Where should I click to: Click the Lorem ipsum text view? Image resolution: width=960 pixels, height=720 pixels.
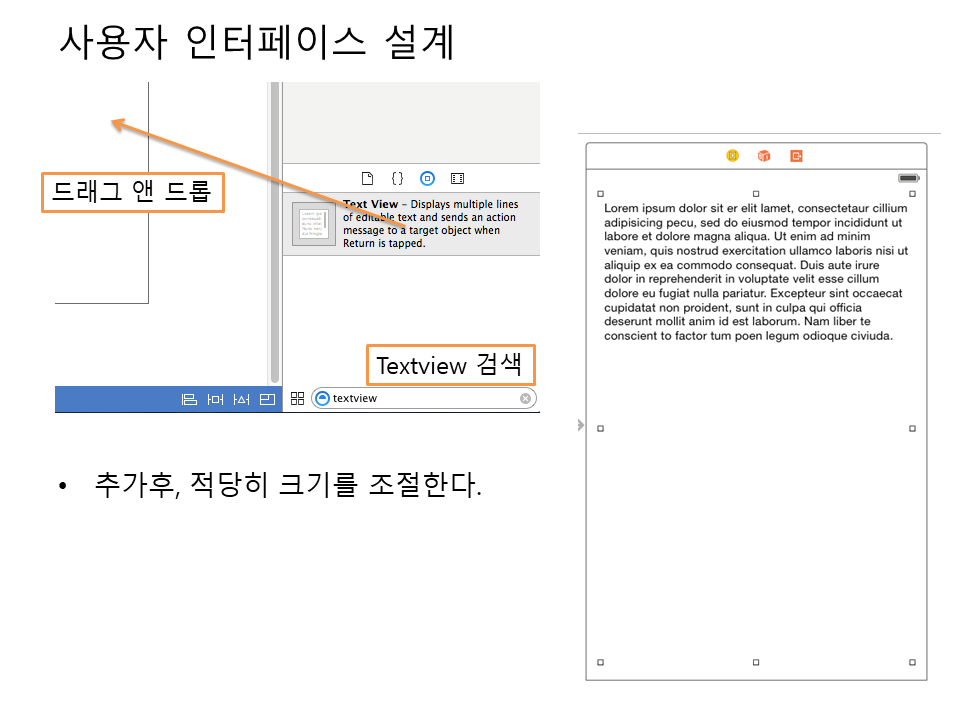[755, 272]
